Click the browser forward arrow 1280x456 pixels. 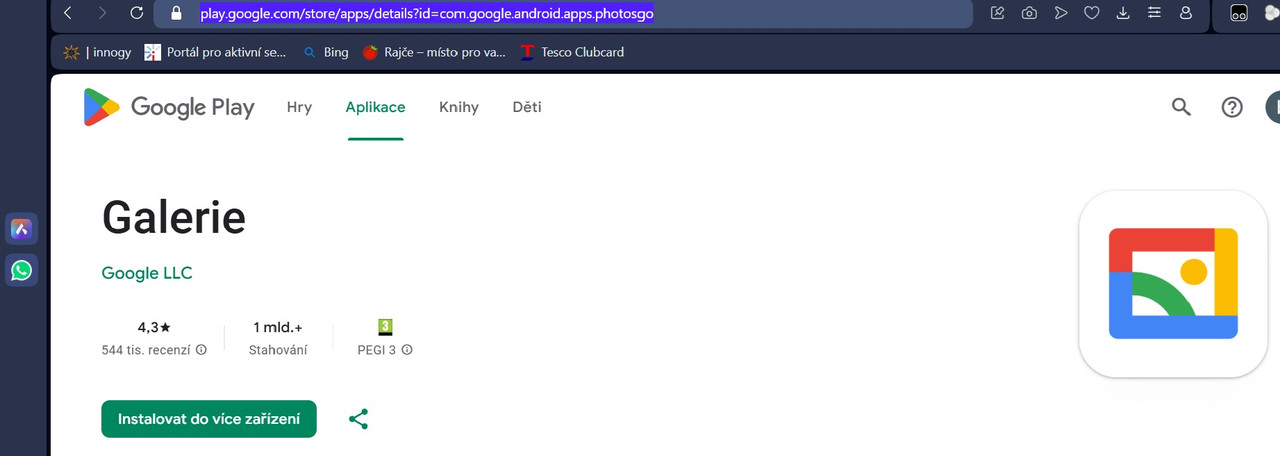pos(102,13)
